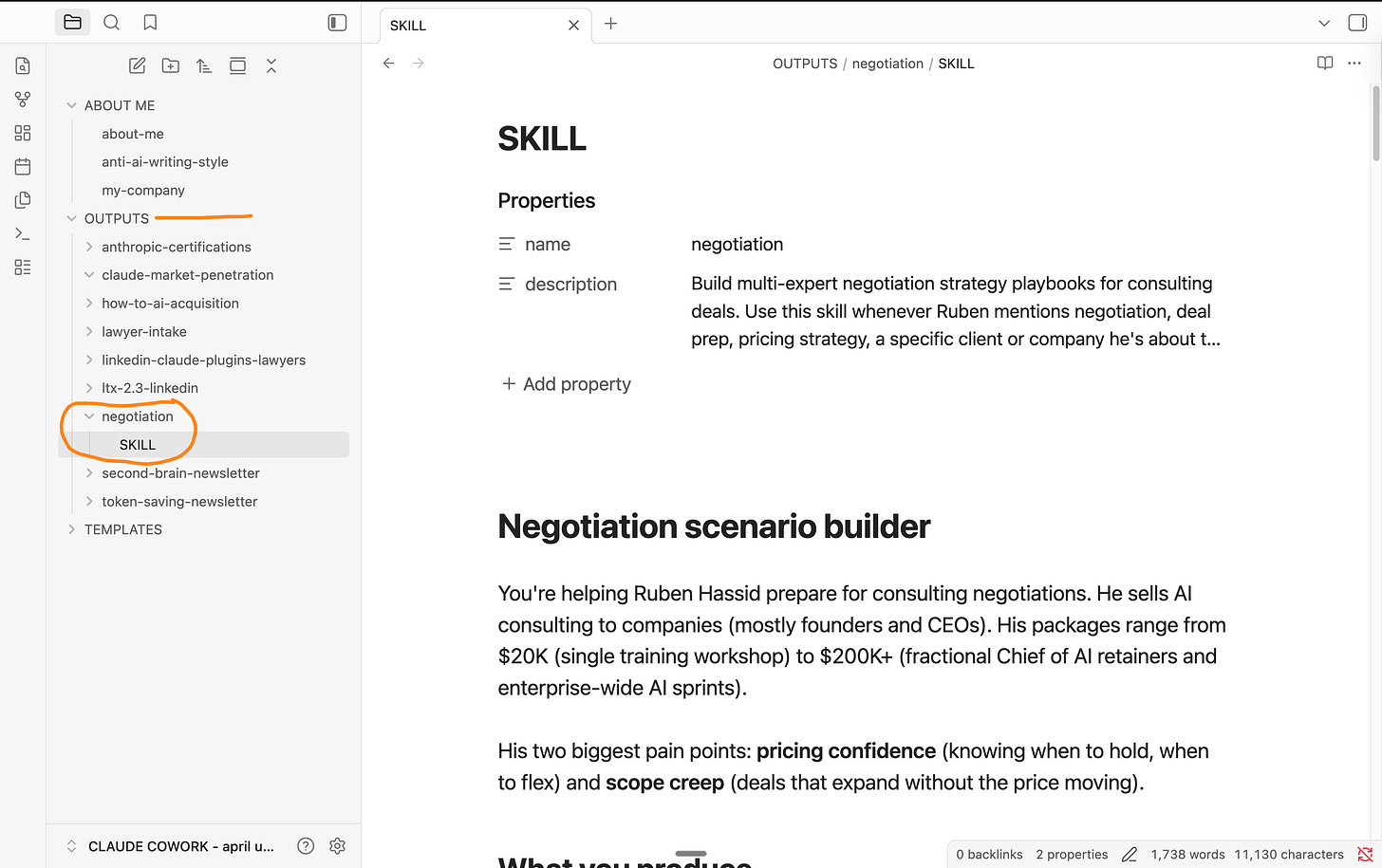The height and width of the screenshot is (868, 1382).
Task: Edit the description property value
Action: (x=956, y=311)
